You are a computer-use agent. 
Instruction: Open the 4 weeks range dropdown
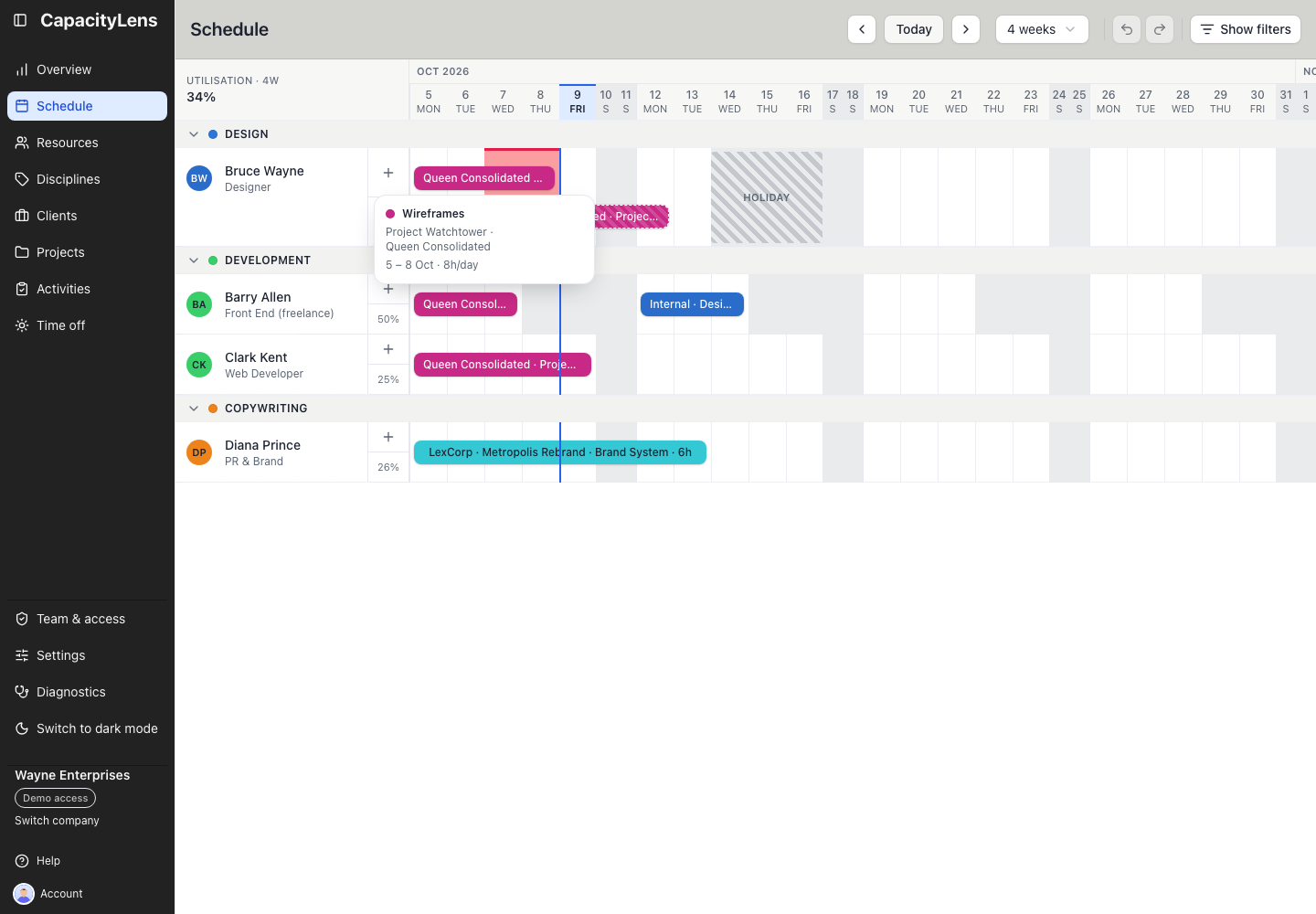click(1042, 29)
